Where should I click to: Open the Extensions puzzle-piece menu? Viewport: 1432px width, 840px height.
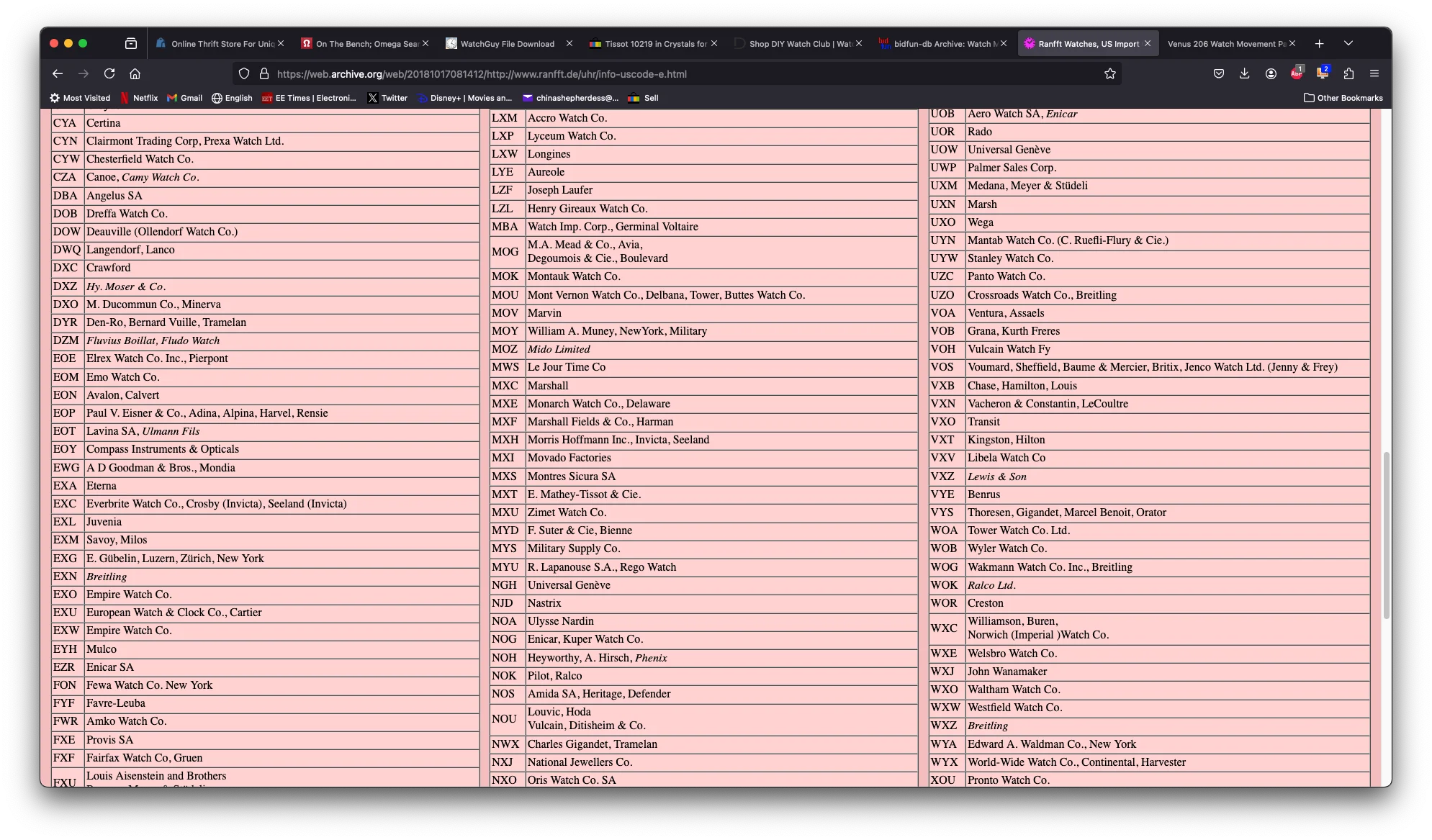(1348, 73)
